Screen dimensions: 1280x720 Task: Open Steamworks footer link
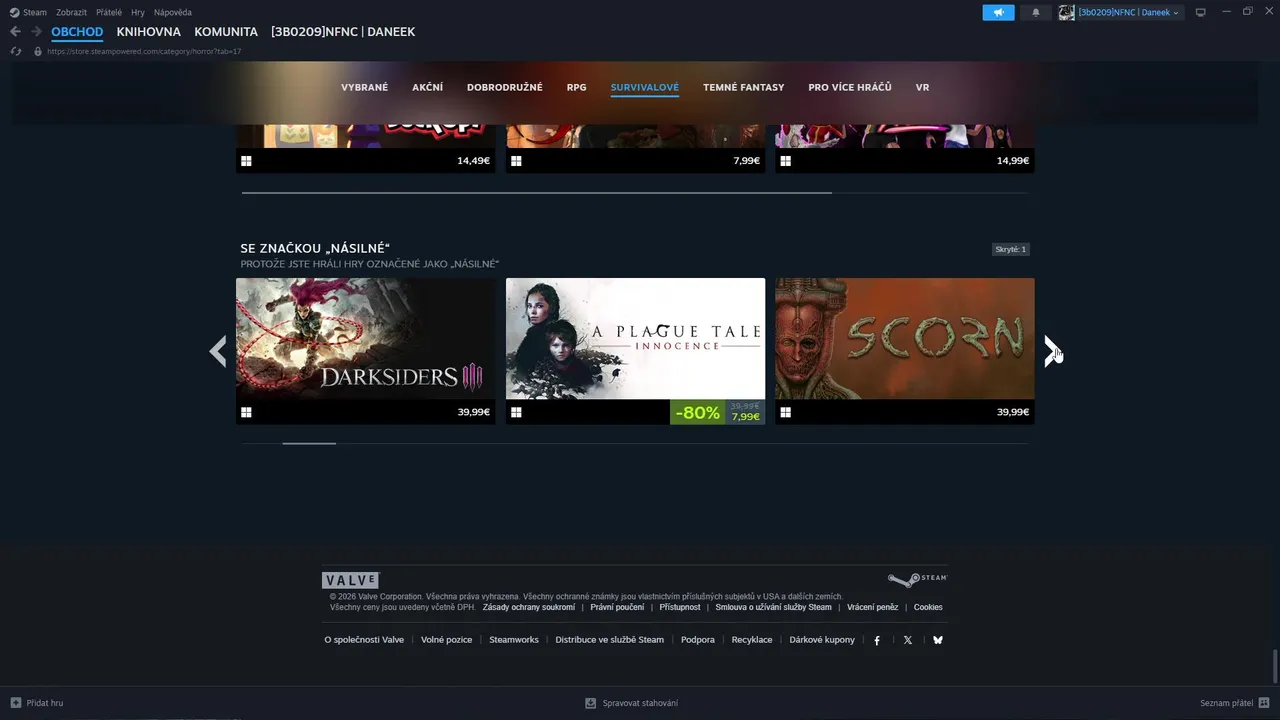click(x=514, y=640)
